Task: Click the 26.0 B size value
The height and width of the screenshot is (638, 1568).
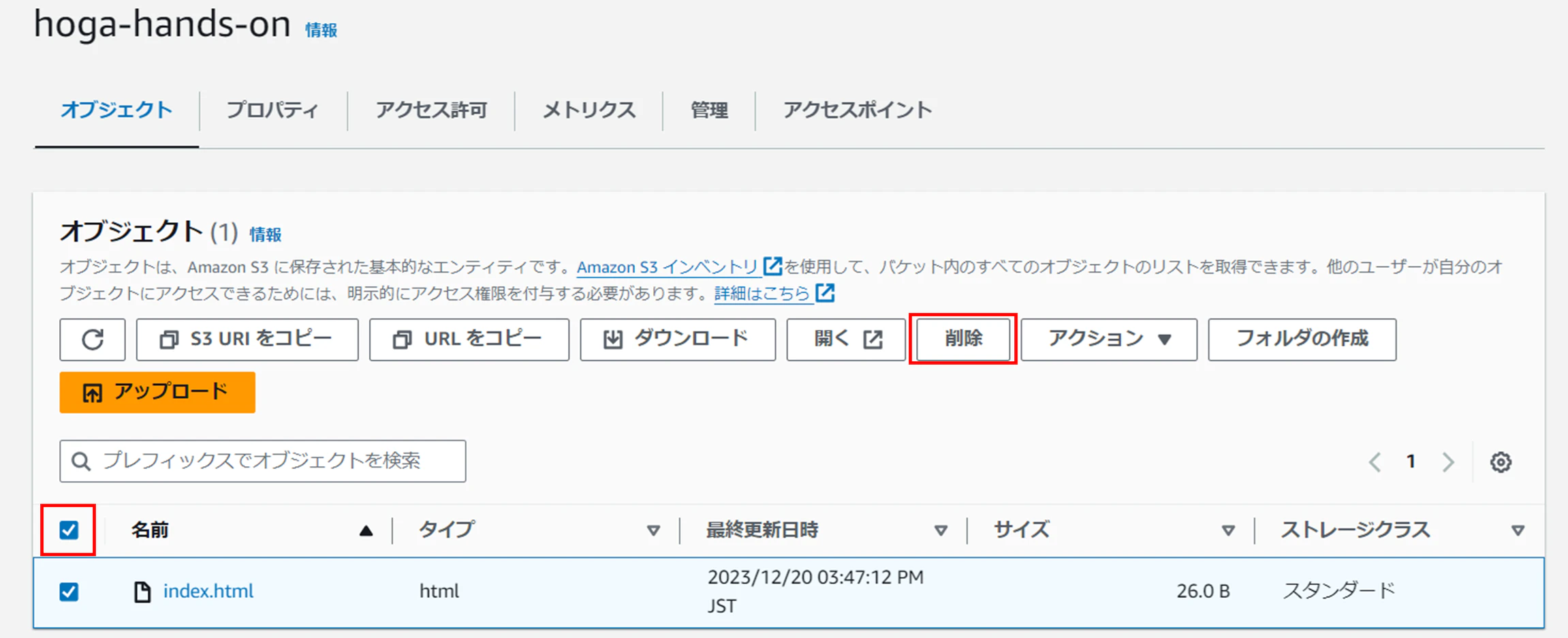Action: coord(1203,591)
